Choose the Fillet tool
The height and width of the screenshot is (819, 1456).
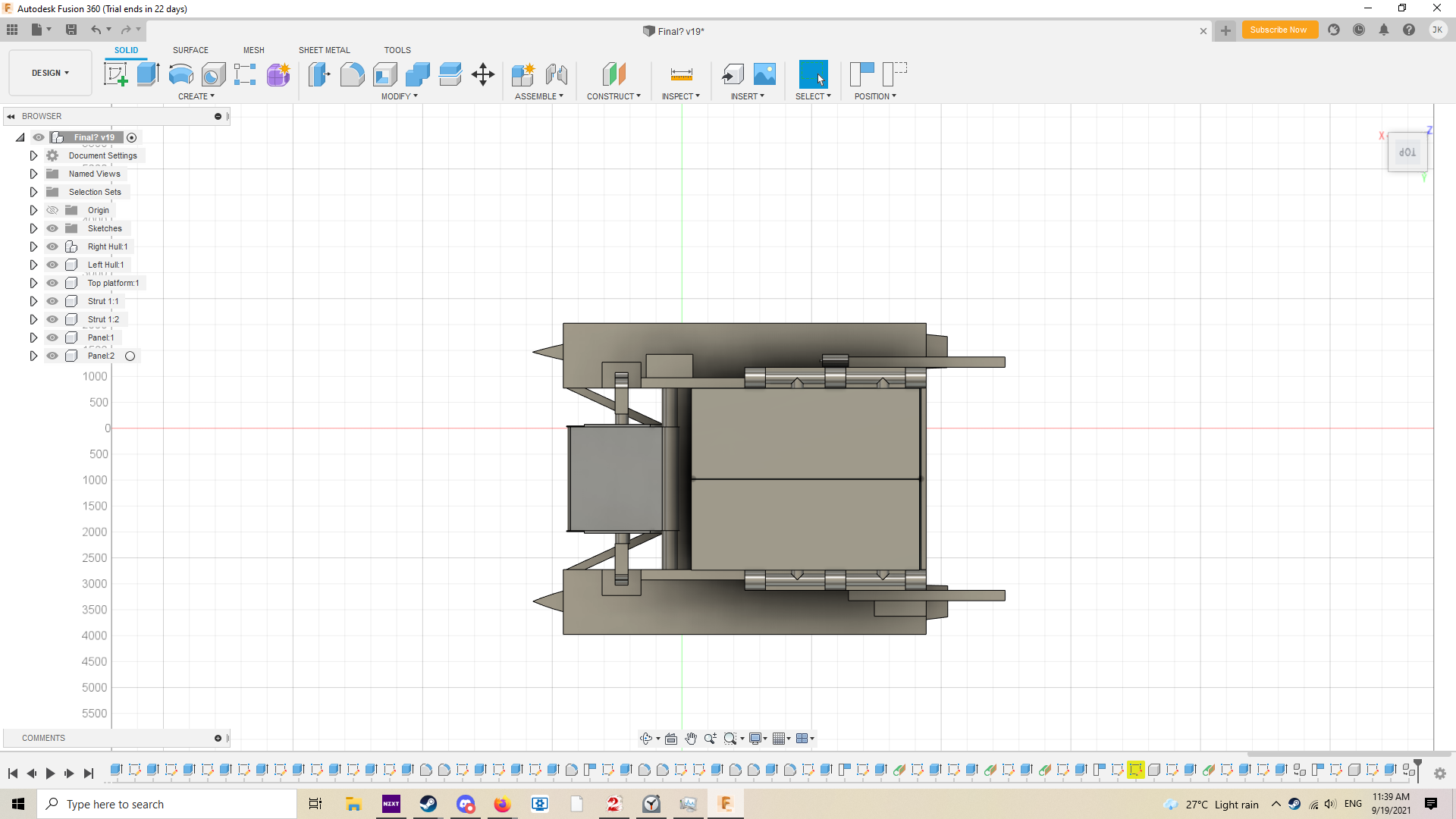(x=352, y=74)
